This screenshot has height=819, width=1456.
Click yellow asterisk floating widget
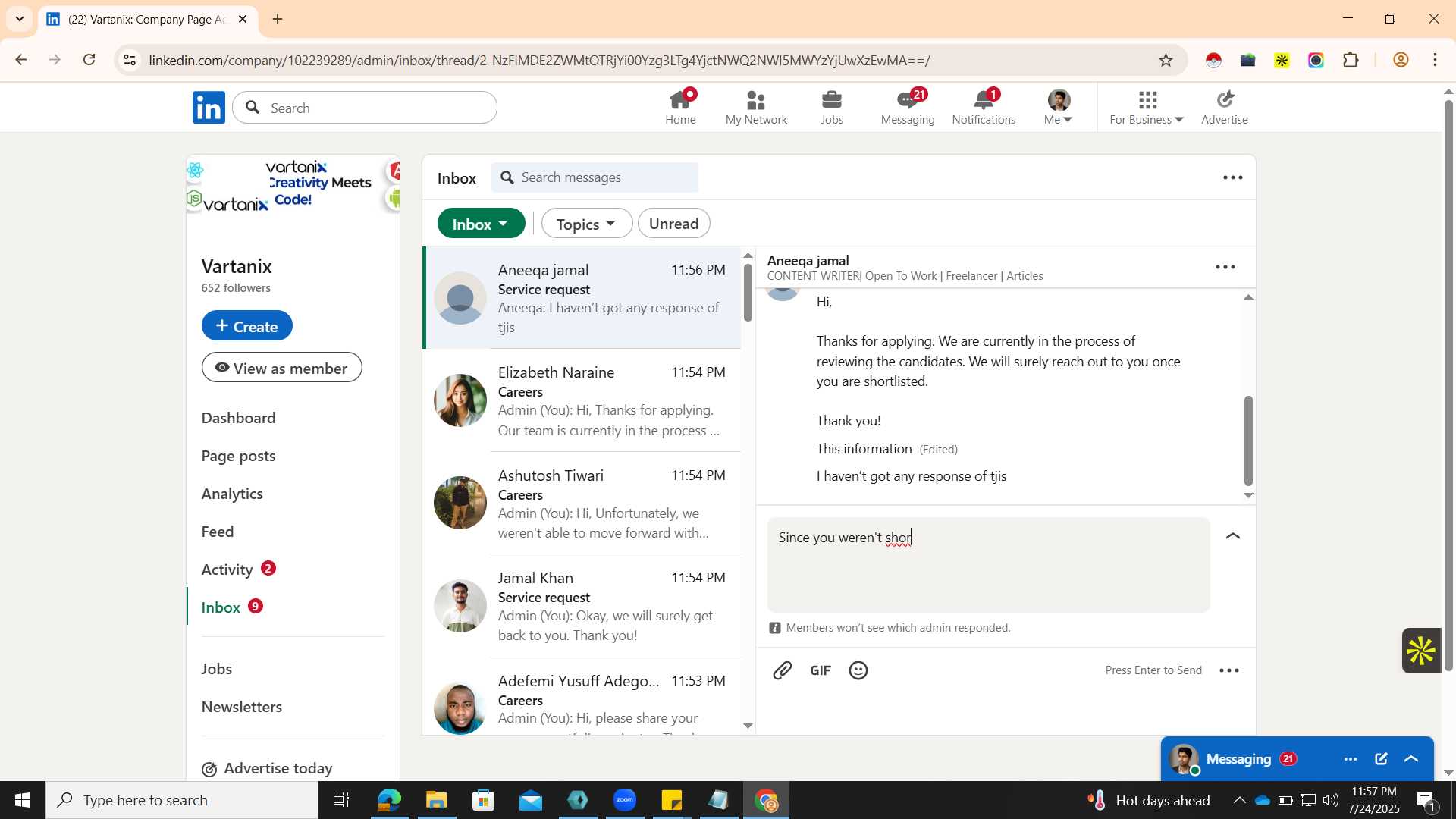click(1421, 651)
